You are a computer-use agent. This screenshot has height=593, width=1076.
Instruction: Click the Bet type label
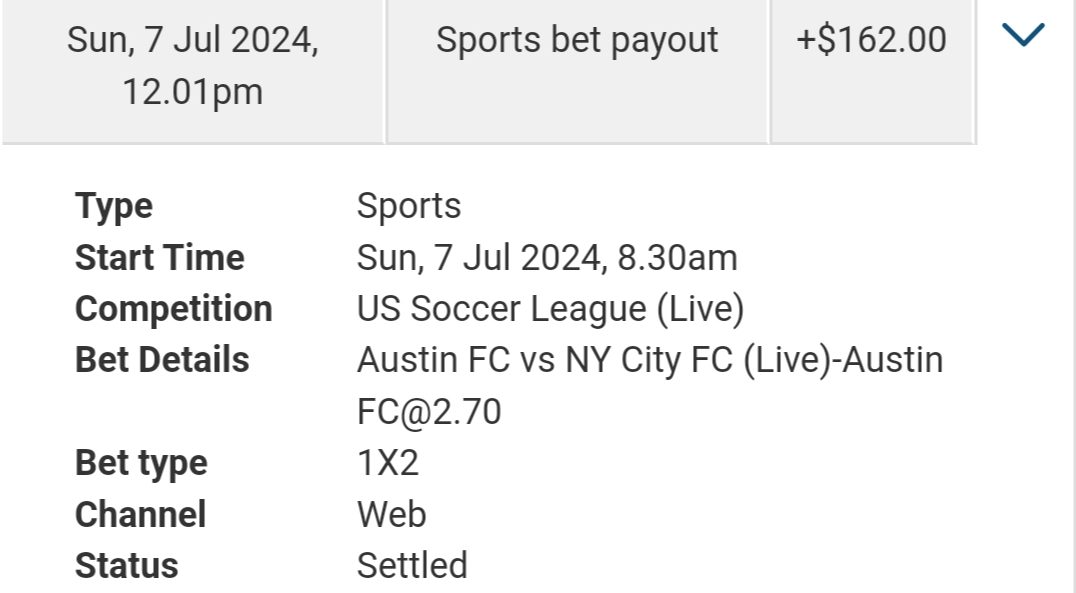pyautogui.click(x=141, y=463)
